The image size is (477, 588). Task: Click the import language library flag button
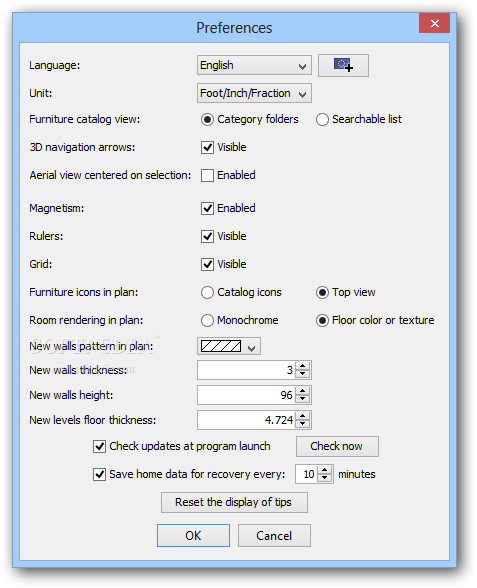click(x=343, y=65)
